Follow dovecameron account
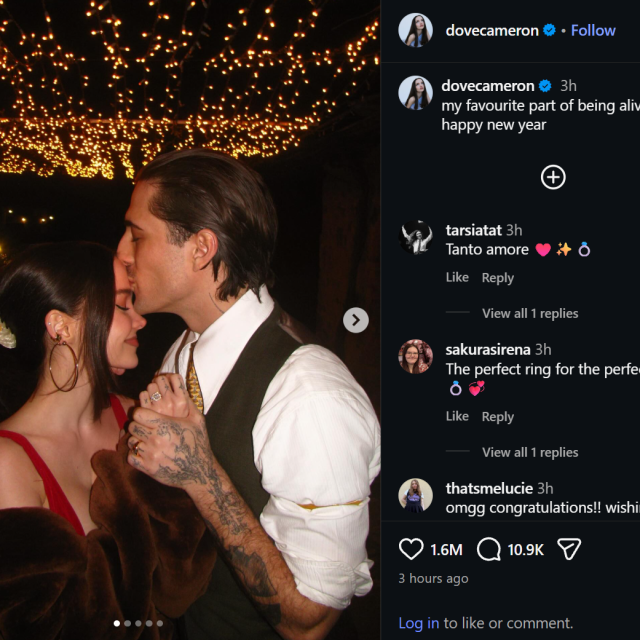 pos(593,31)
